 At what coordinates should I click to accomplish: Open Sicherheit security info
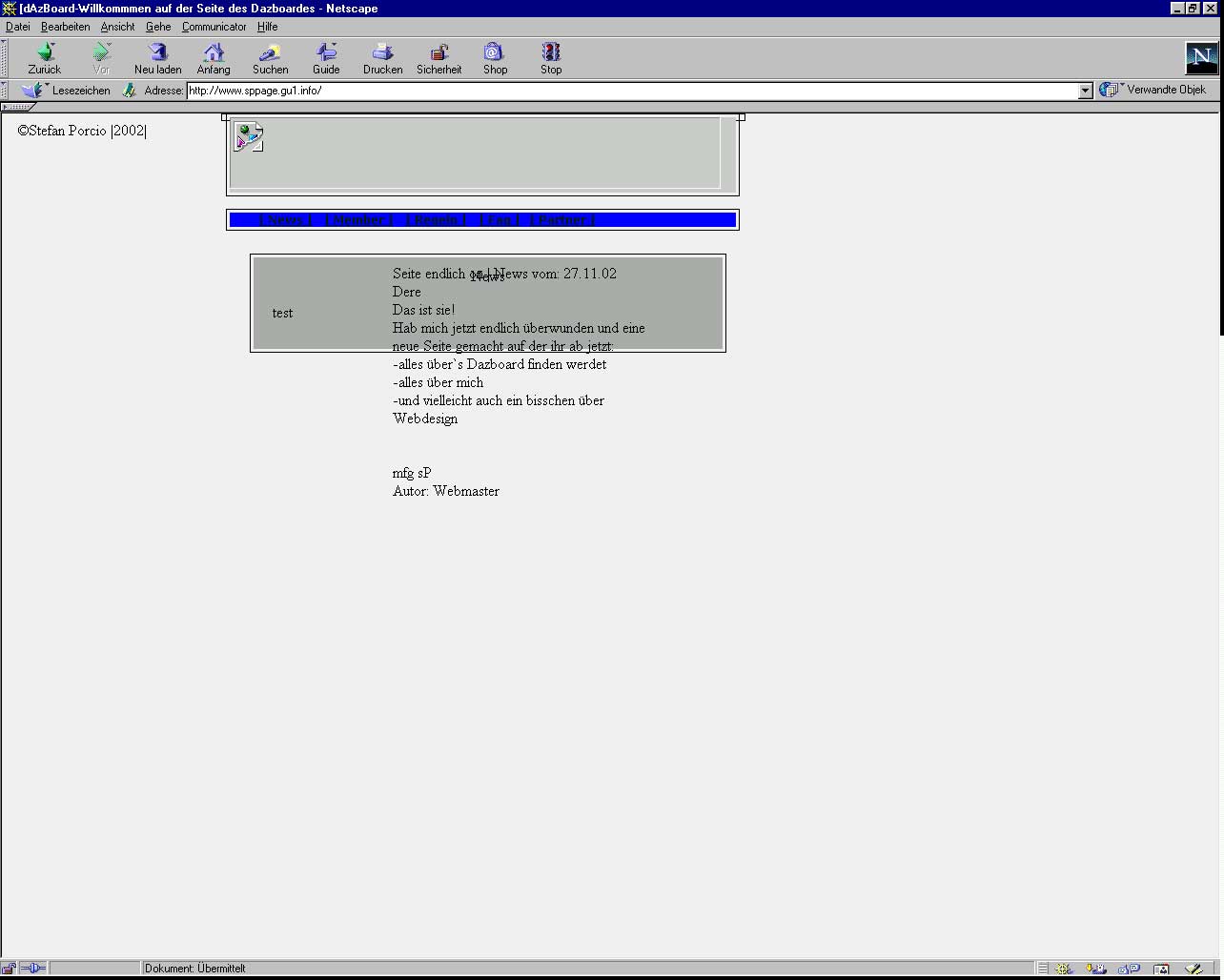click(439, 58)
